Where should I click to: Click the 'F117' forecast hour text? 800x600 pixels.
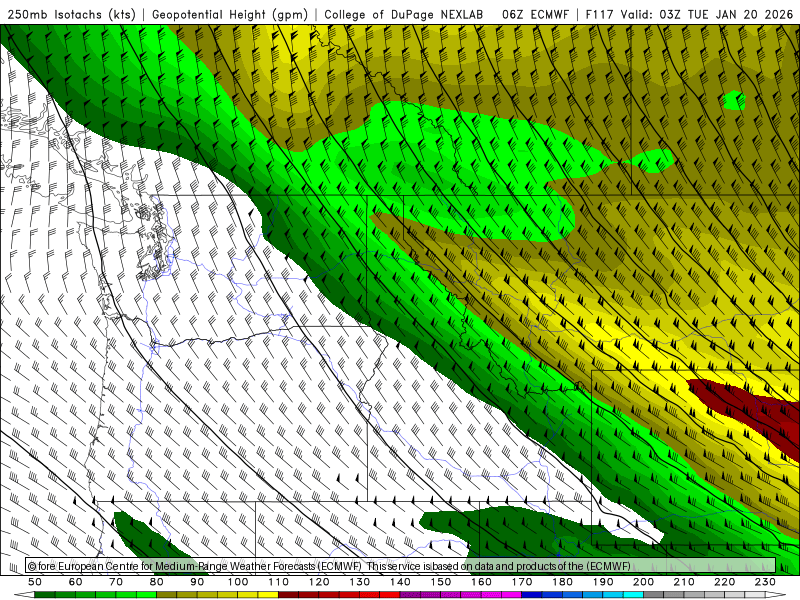coord(599,15)
